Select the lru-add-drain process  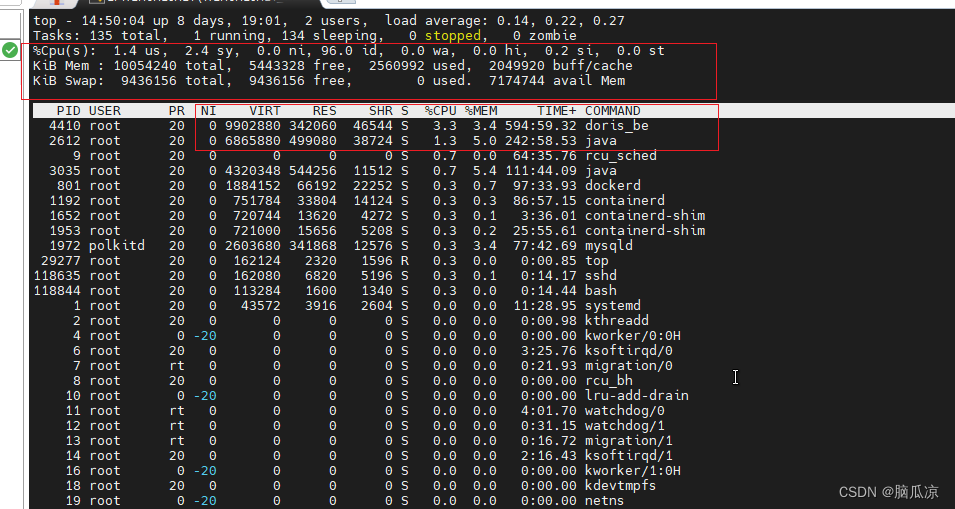click(x=636, y=396)
